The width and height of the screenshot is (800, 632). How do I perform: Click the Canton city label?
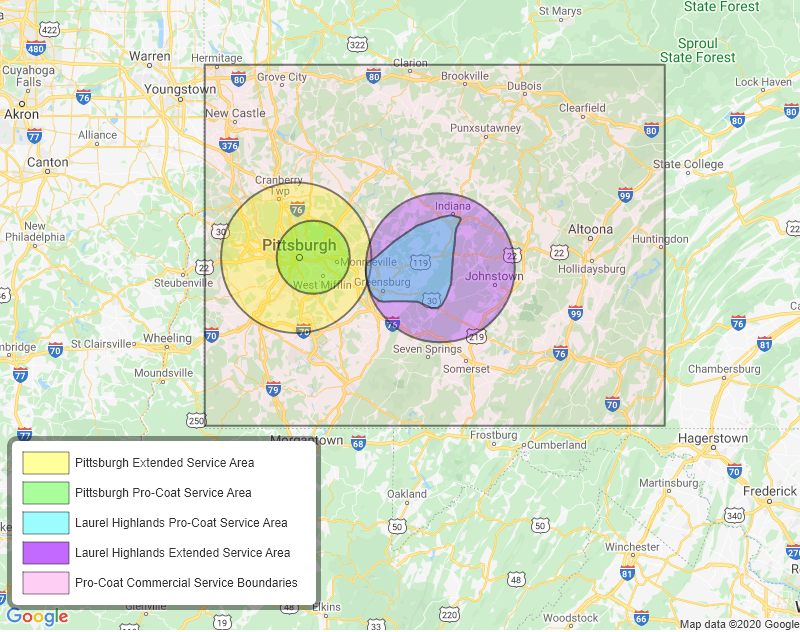[x=47, y=162]
